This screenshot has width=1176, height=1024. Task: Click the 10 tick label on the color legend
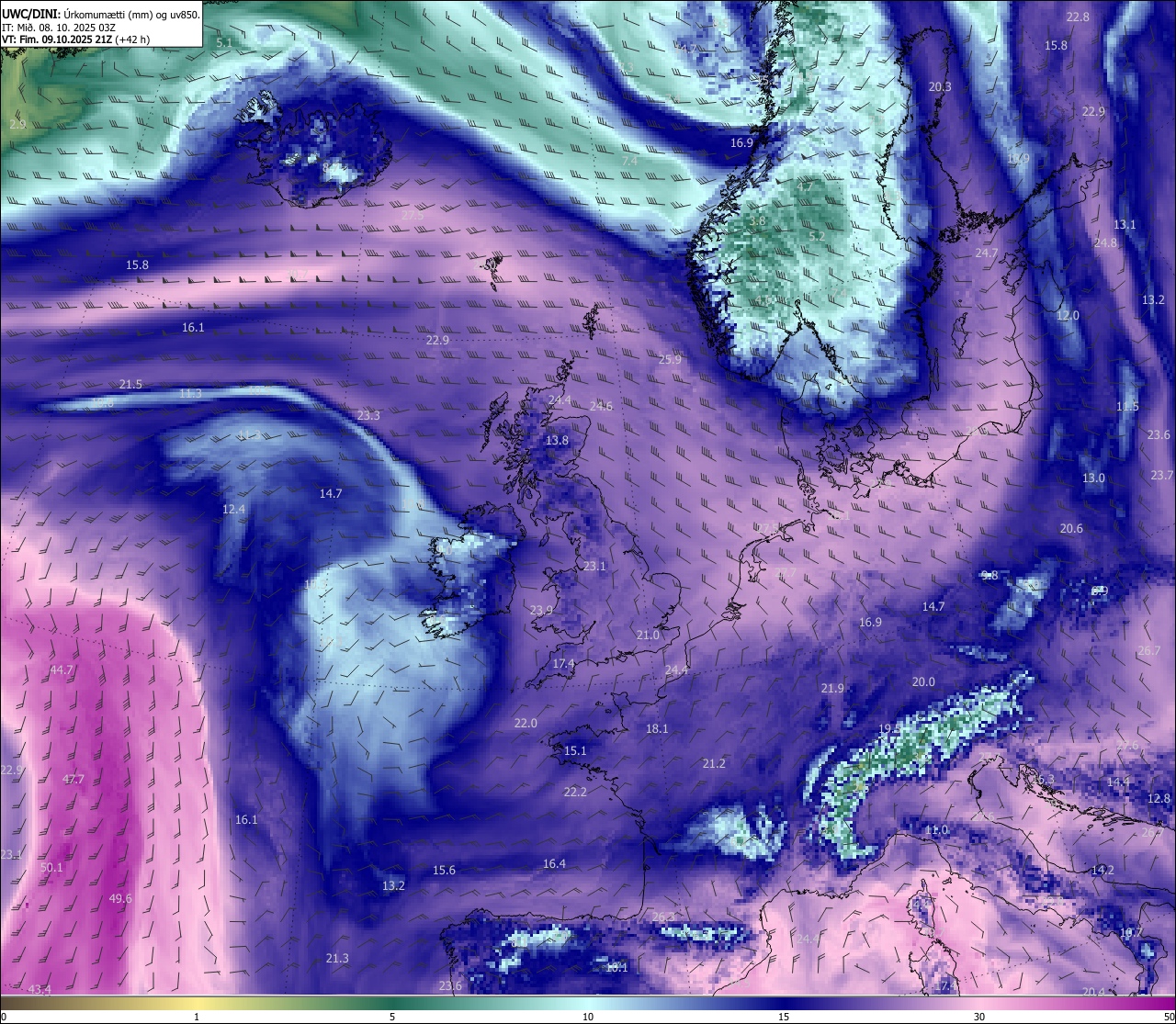[x=587, y=1017]
